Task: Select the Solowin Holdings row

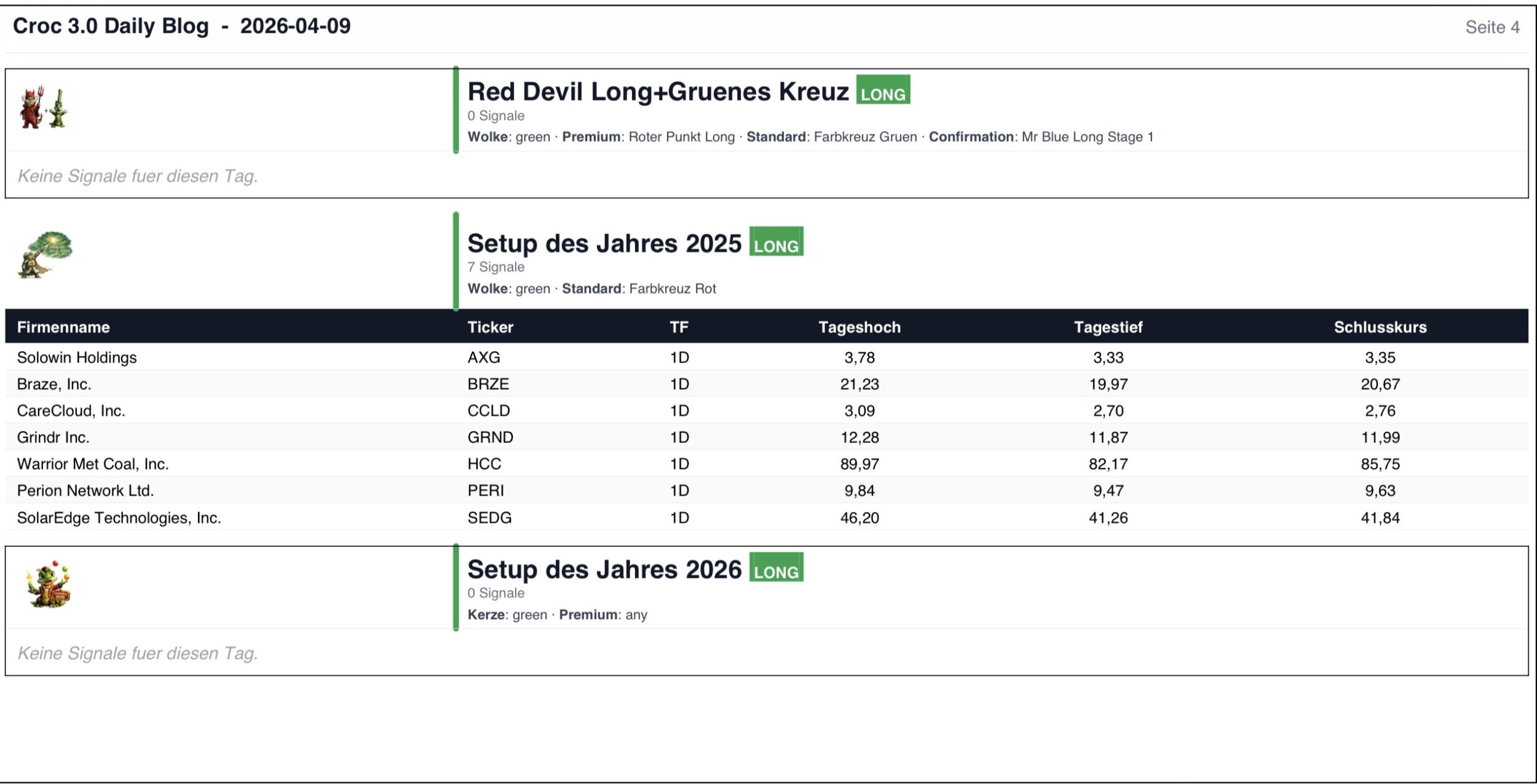Action: pyautogui.click(x=77, y=357)
